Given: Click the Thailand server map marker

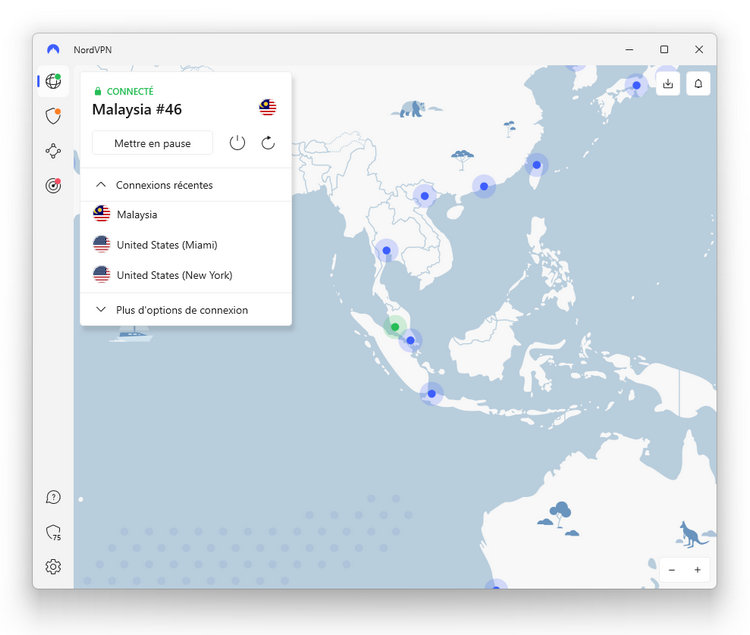Looking at the screenshot, I should click(386, 251).
